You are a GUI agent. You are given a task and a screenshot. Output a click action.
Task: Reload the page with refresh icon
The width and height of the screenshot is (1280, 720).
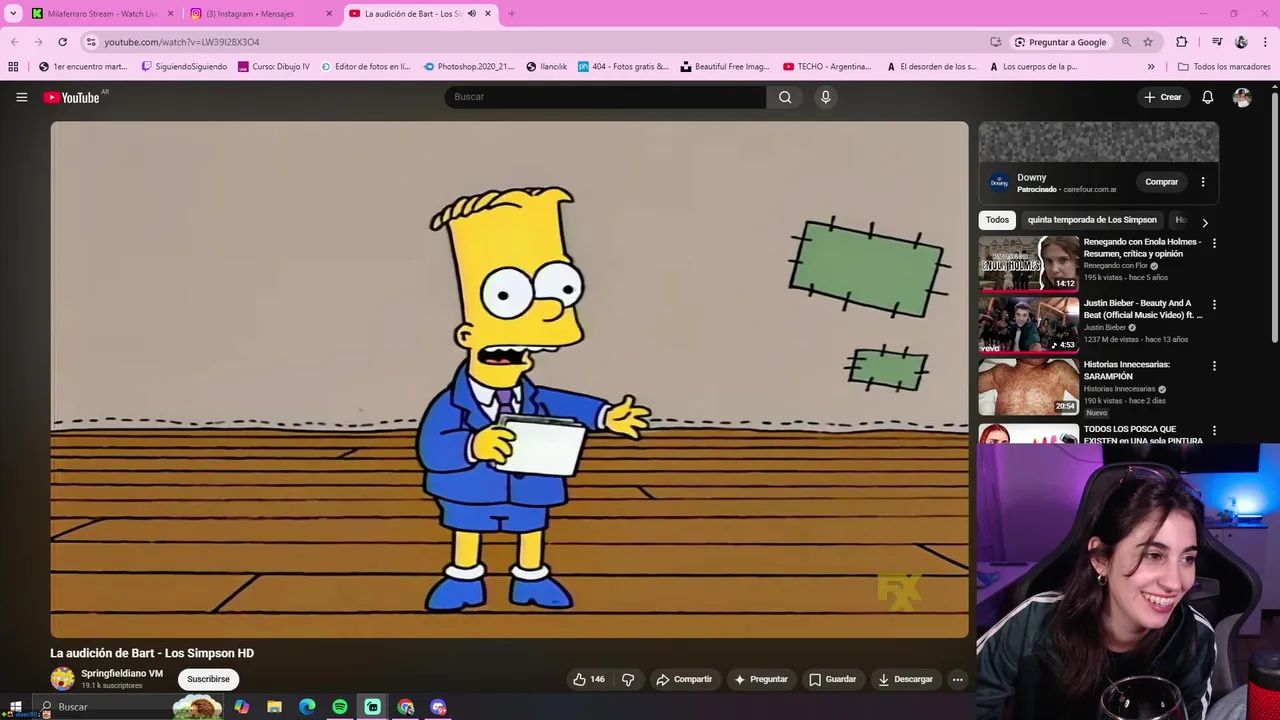pyautogui.click(x=62, y=42)
